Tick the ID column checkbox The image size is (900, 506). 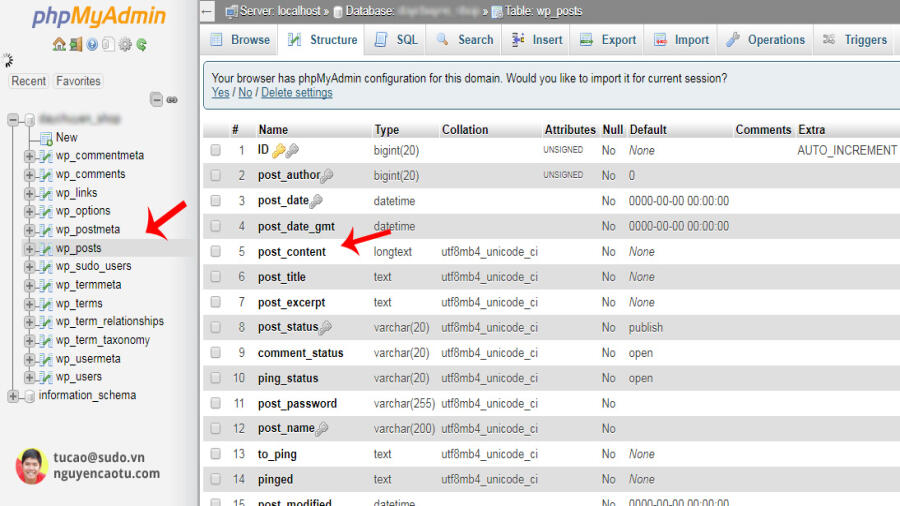(x=215, y=150)
